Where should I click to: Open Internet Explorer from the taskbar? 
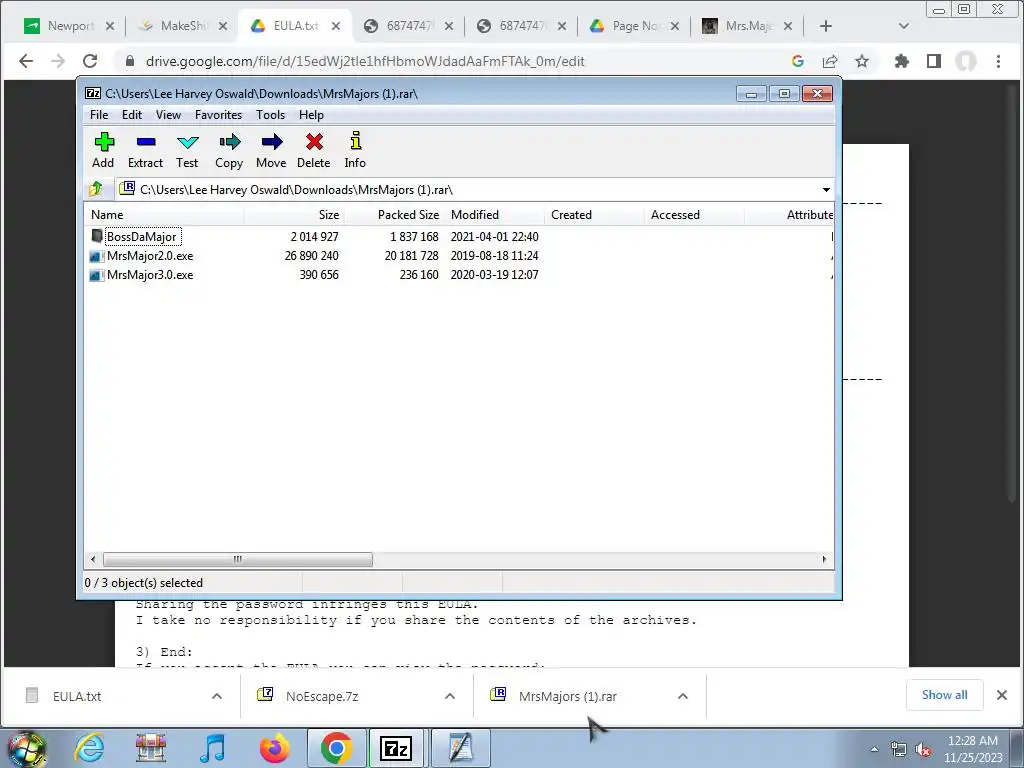tap(89, 748)
